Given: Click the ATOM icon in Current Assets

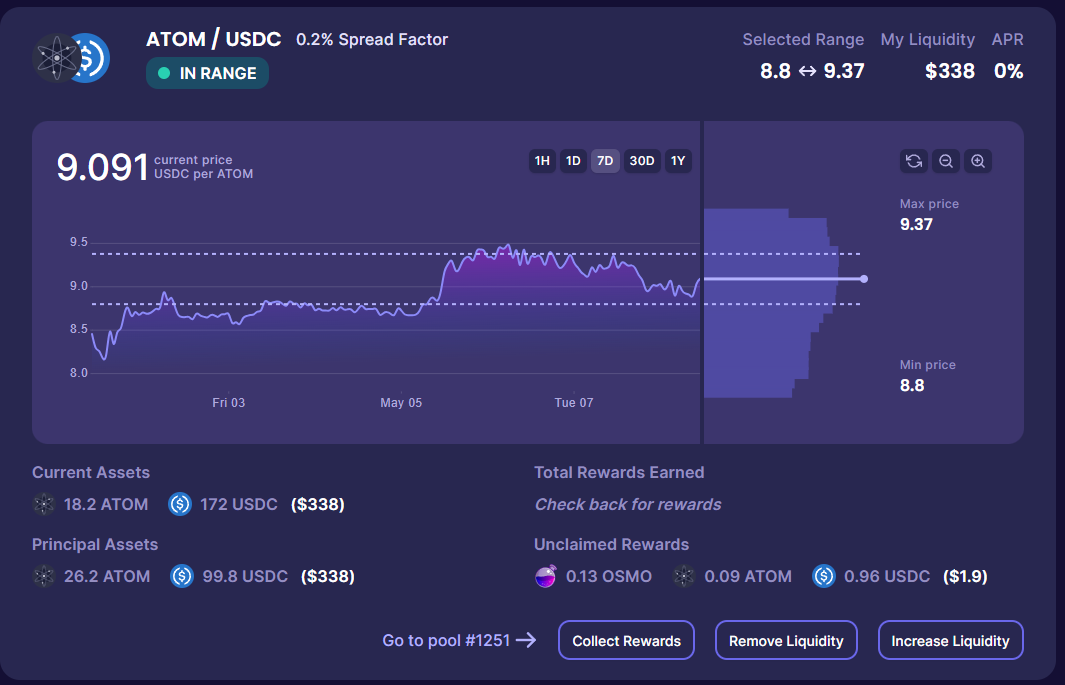Looking at the screenshot, I should (x=44, y=504).
